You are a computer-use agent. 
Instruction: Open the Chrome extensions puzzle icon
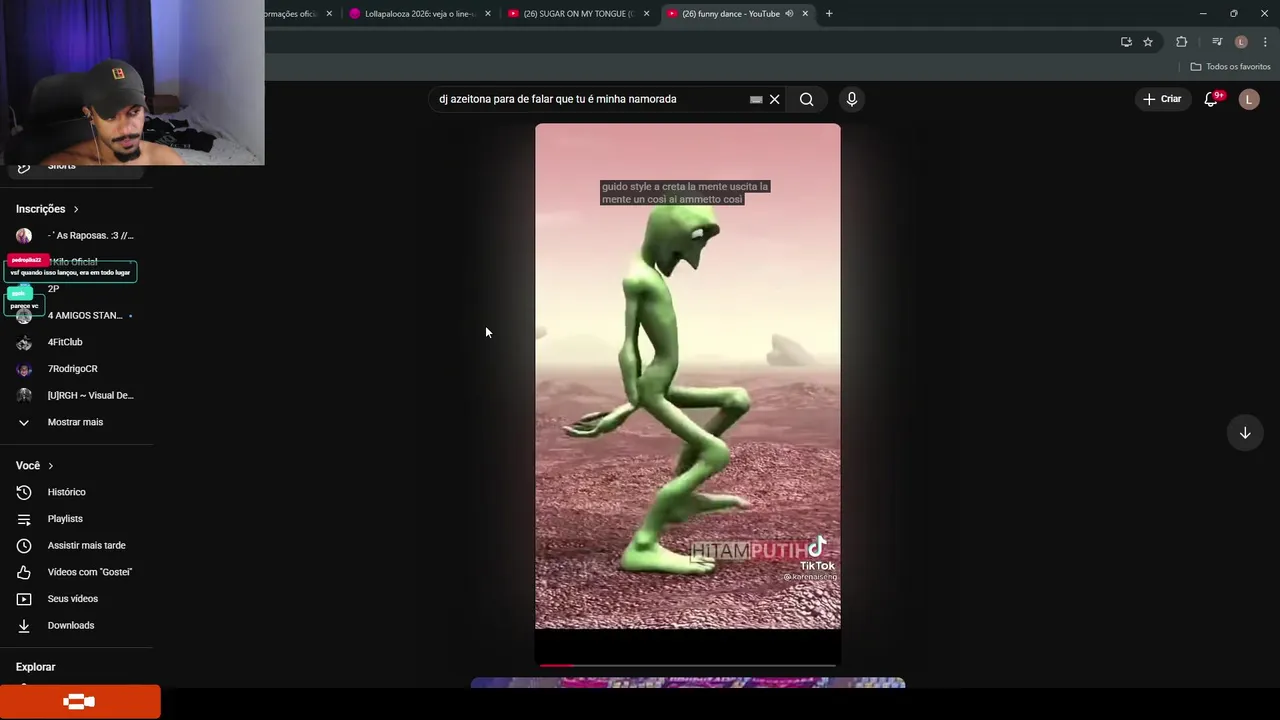coord(1182,42)
